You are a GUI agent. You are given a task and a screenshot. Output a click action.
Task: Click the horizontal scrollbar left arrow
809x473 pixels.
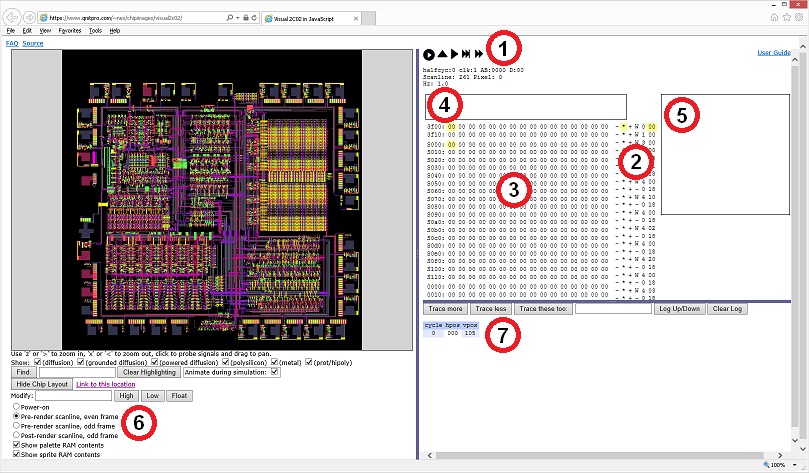point(429,455)
